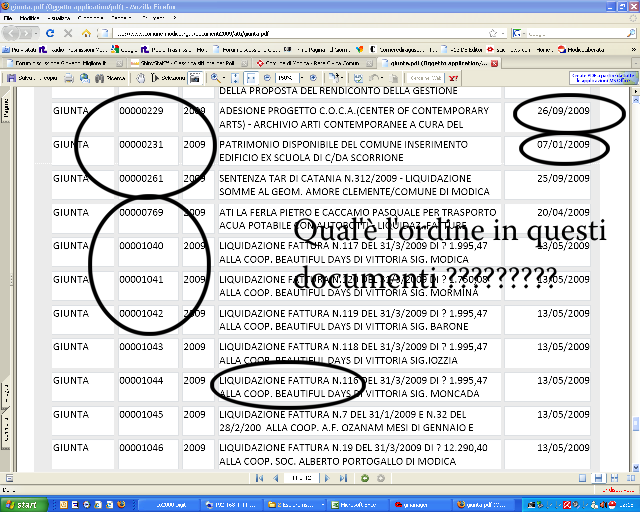Image resolution: width=640 pixels, height=512 pixels.
Task: Stop loading with the gray X icon
Action: point(68,33)
